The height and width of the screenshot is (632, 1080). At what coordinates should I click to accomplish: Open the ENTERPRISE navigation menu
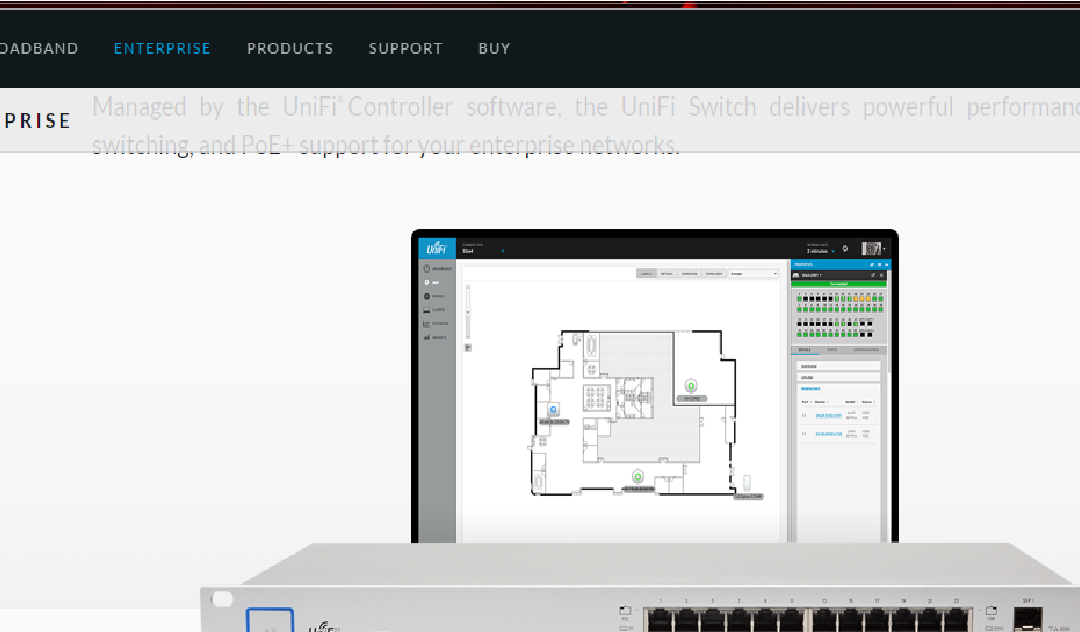pos(162,48)
